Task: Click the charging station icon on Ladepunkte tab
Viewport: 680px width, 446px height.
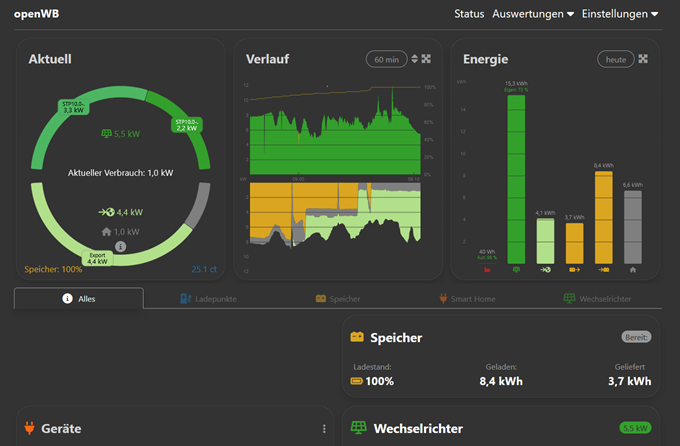Action: [186, 298]
